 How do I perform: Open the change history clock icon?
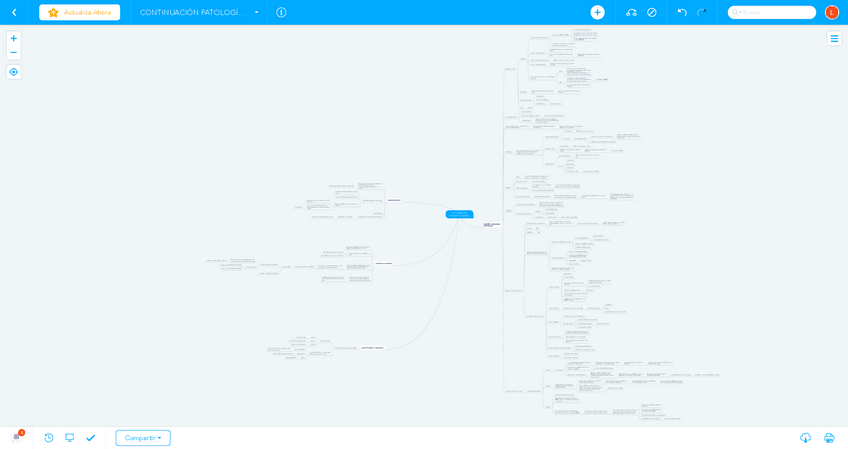(49, 438)
